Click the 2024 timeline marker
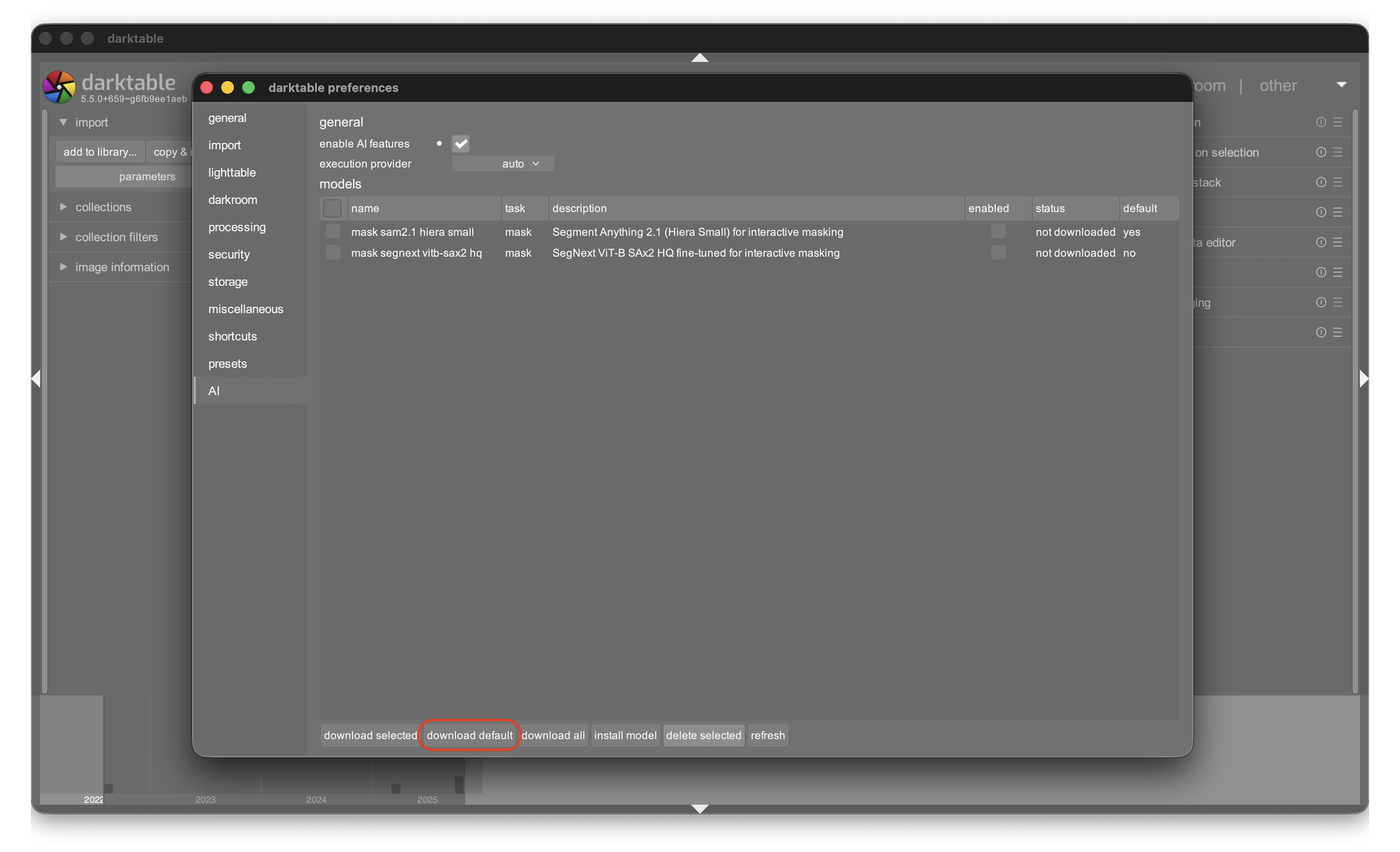The image size is (1400, 852). [x=316, y=799]
